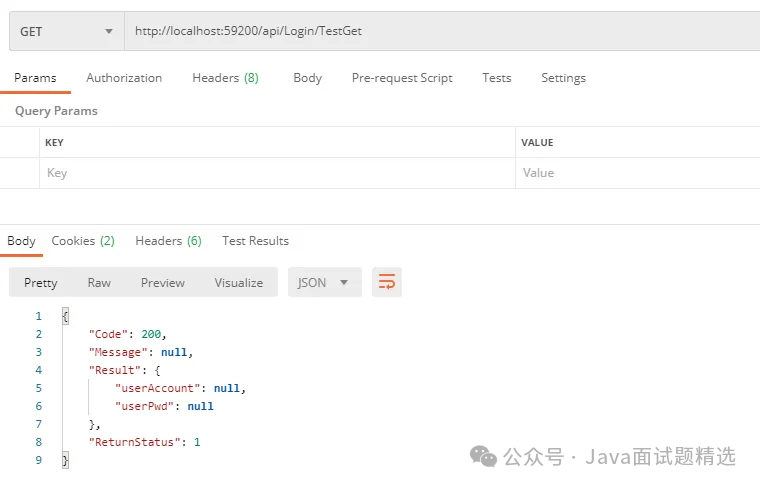Viewport: 760px width, 487px height.
Task: Open Test Results tab
Action: [255, 241]
